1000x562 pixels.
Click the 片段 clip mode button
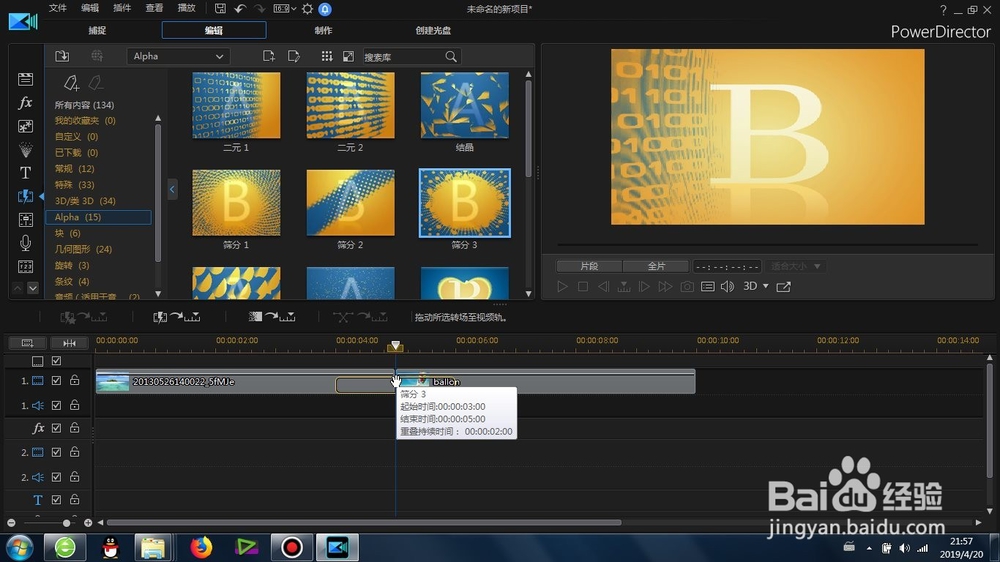[589, 266]
